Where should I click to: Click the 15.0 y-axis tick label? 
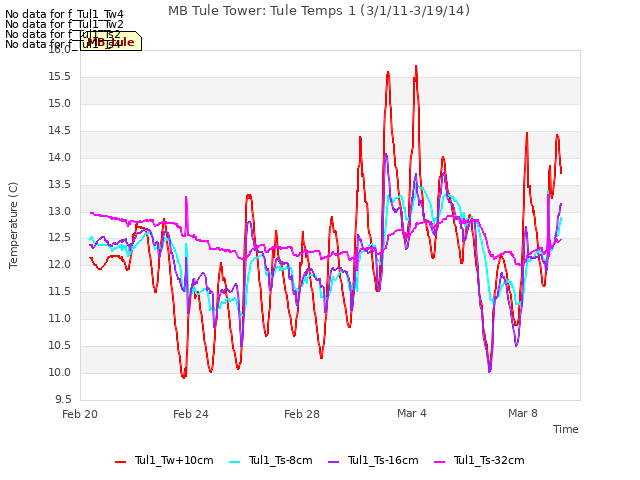point(60,104)
